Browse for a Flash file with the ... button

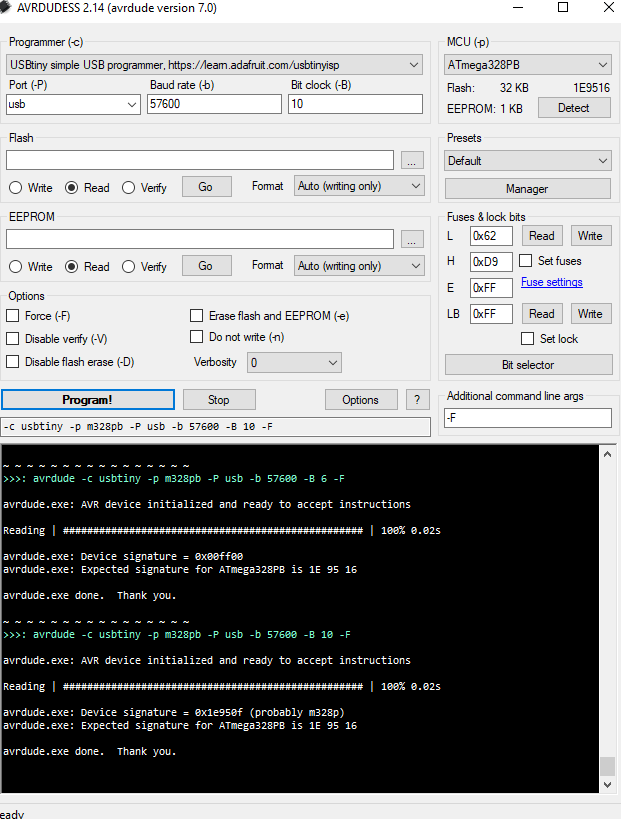pyautogui.click(x=412, y=160)
